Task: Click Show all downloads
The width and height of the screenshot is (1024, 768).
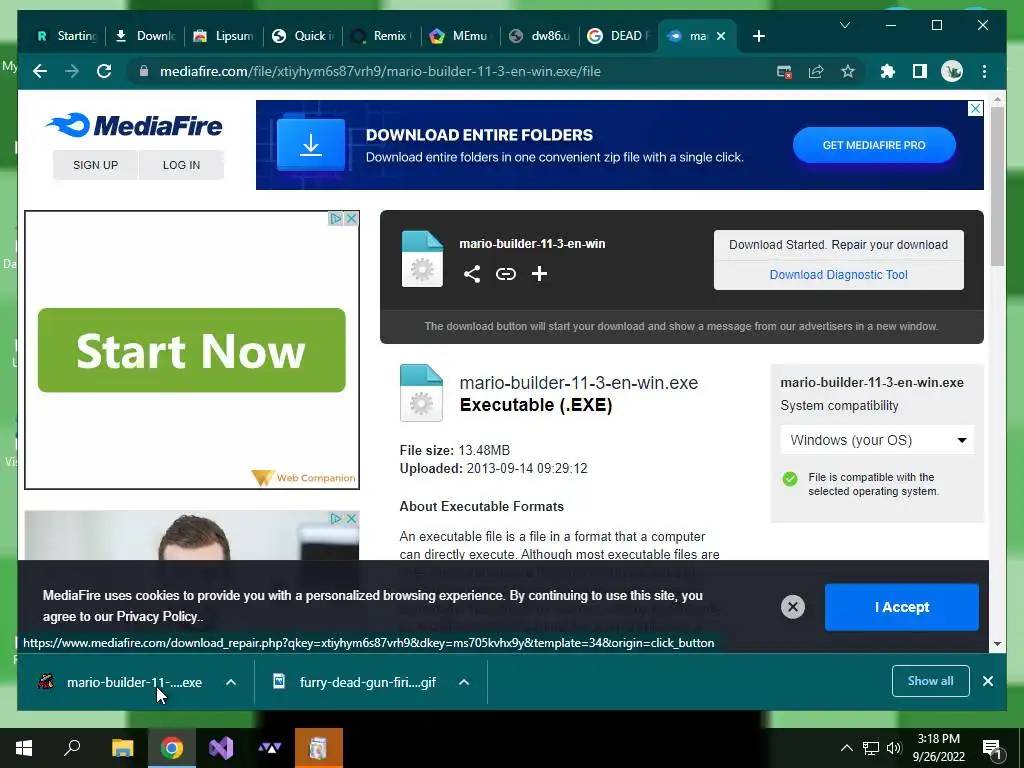Action: tap(930, 681)
